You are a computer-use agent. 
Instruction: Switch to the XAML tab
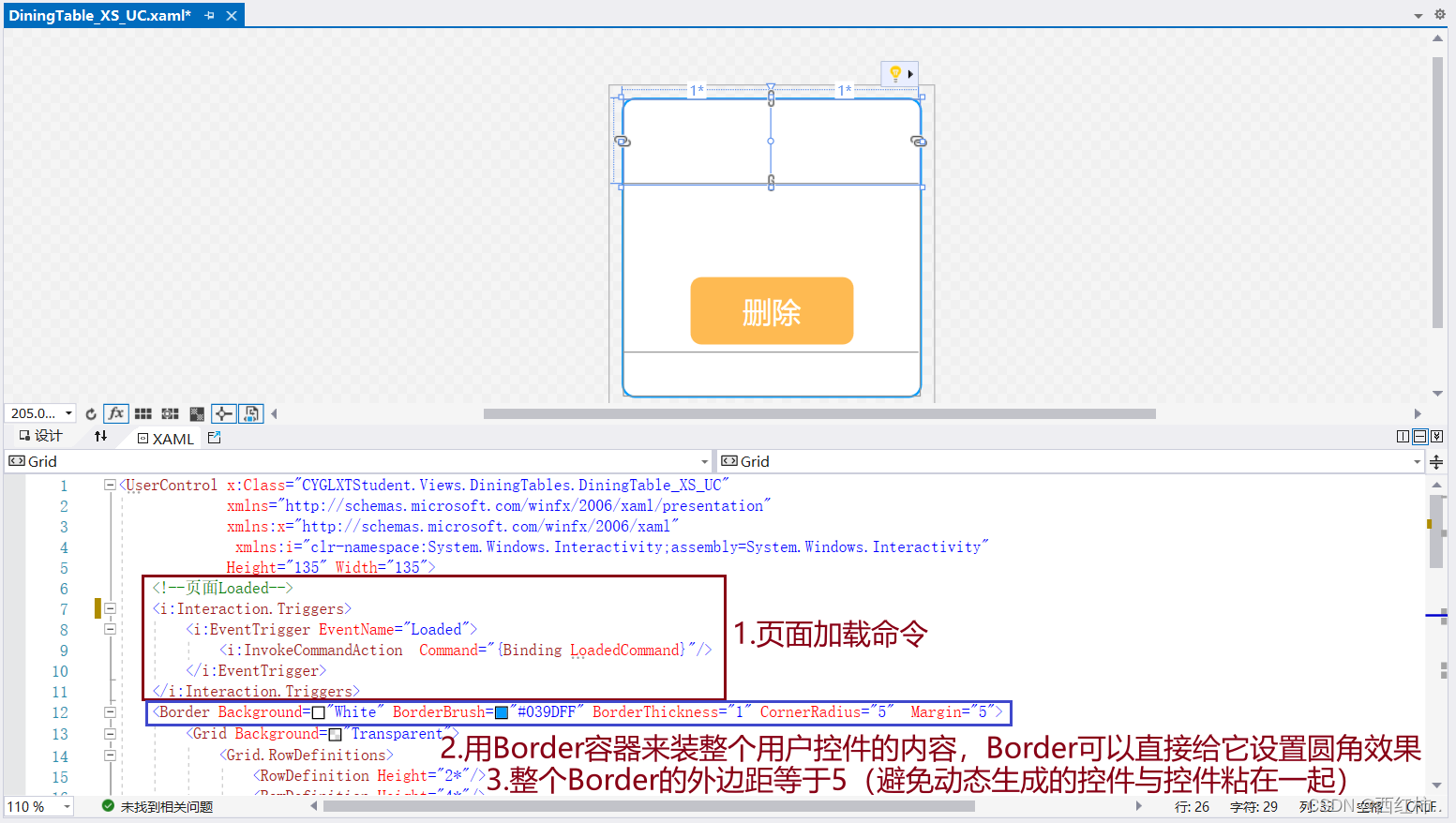(x=166, y=439)
